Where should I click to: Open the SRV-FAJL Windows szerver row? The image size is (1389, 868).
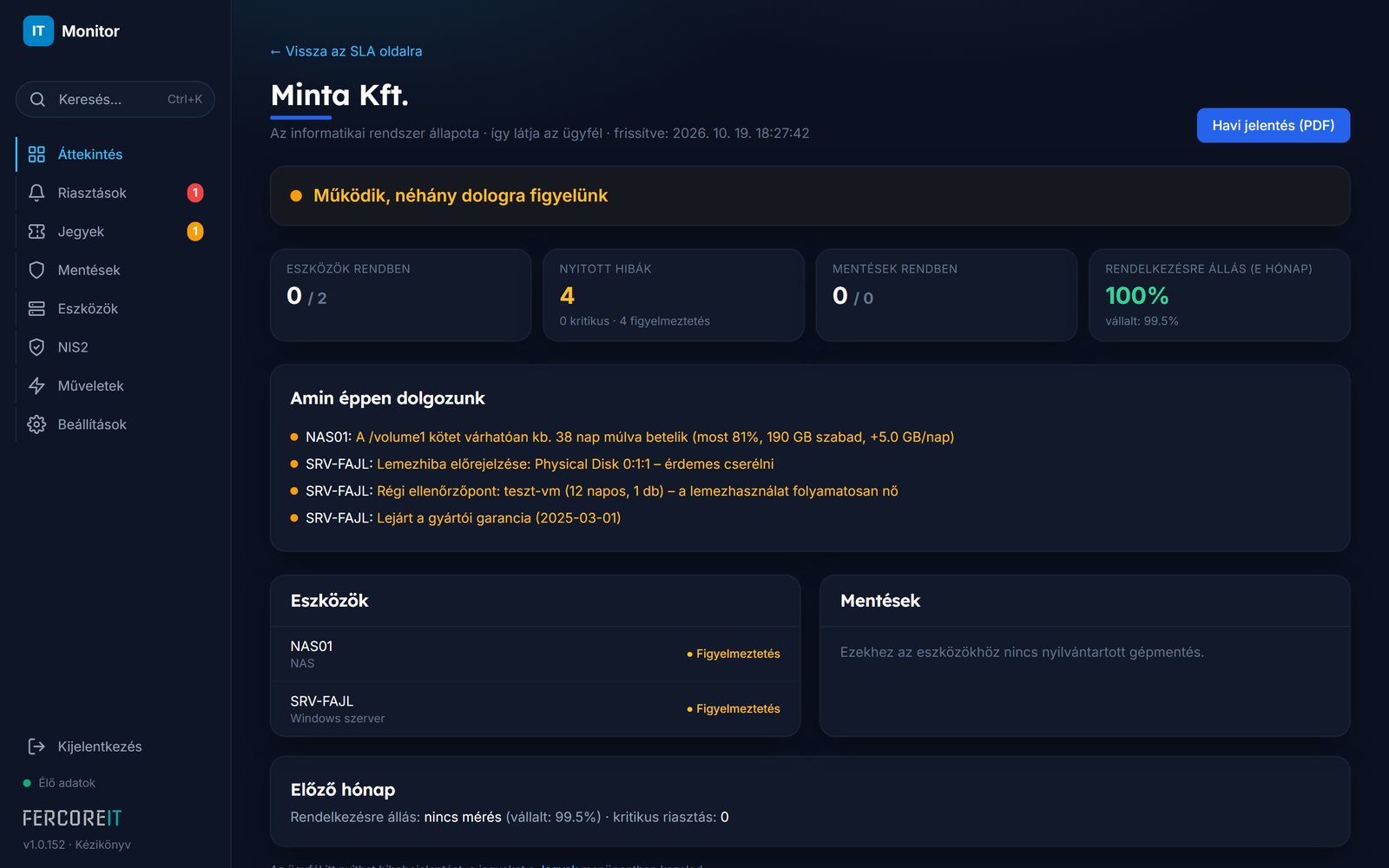point(535,709)
